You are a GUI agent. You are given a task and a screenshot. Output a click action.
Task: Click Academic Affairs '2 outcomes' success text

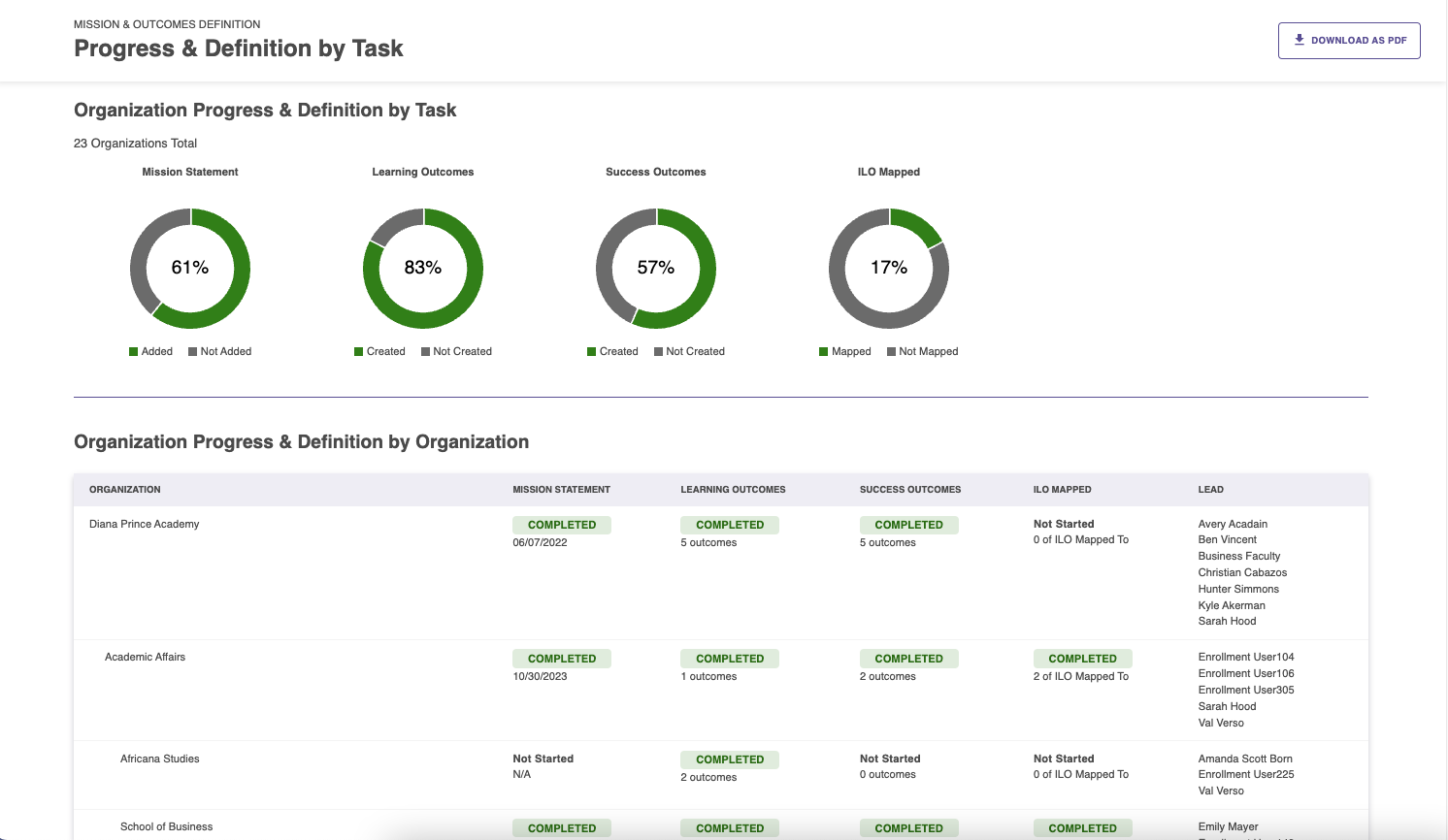coord(888,677)
